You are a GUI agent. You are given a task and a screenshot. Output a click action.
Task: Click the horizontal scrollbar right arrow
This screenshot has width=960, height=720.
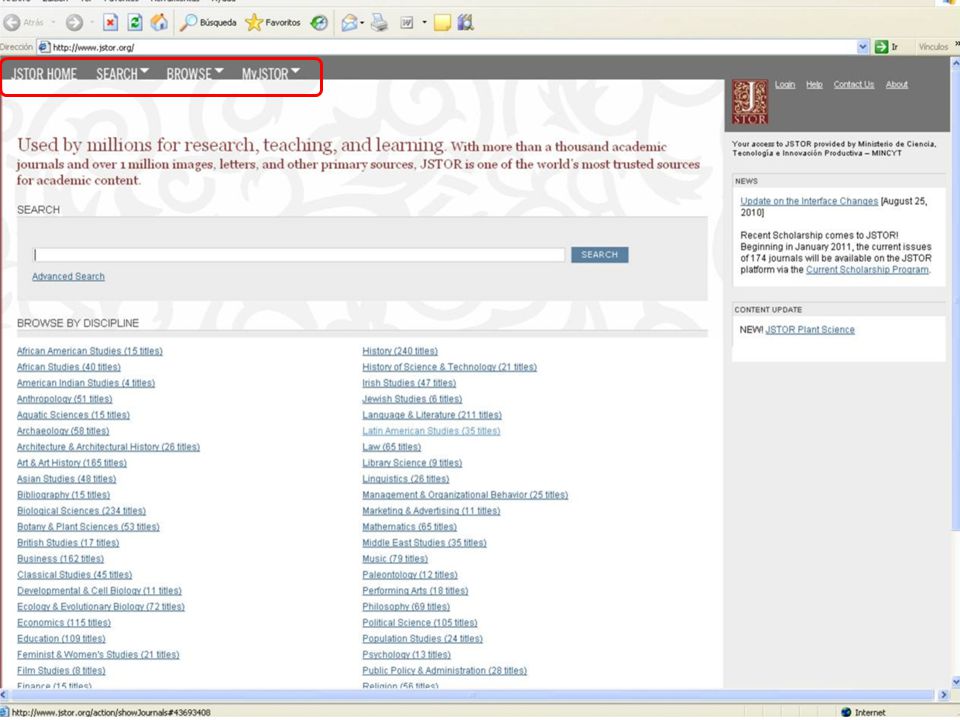pos(943,695)
